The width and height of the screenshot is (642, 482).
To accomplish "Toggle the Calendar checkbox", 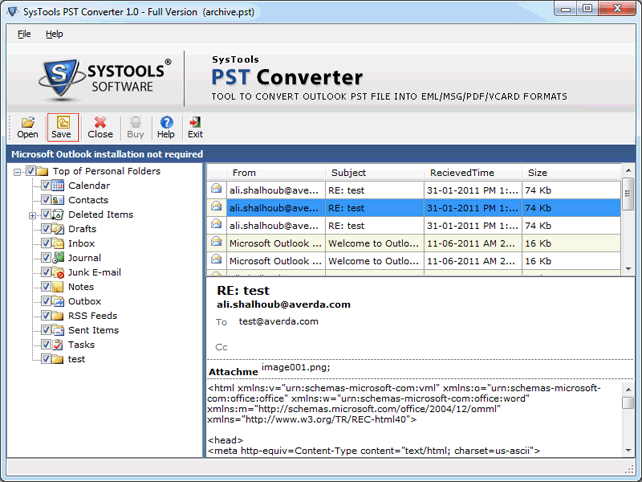I will coord(46,185).
